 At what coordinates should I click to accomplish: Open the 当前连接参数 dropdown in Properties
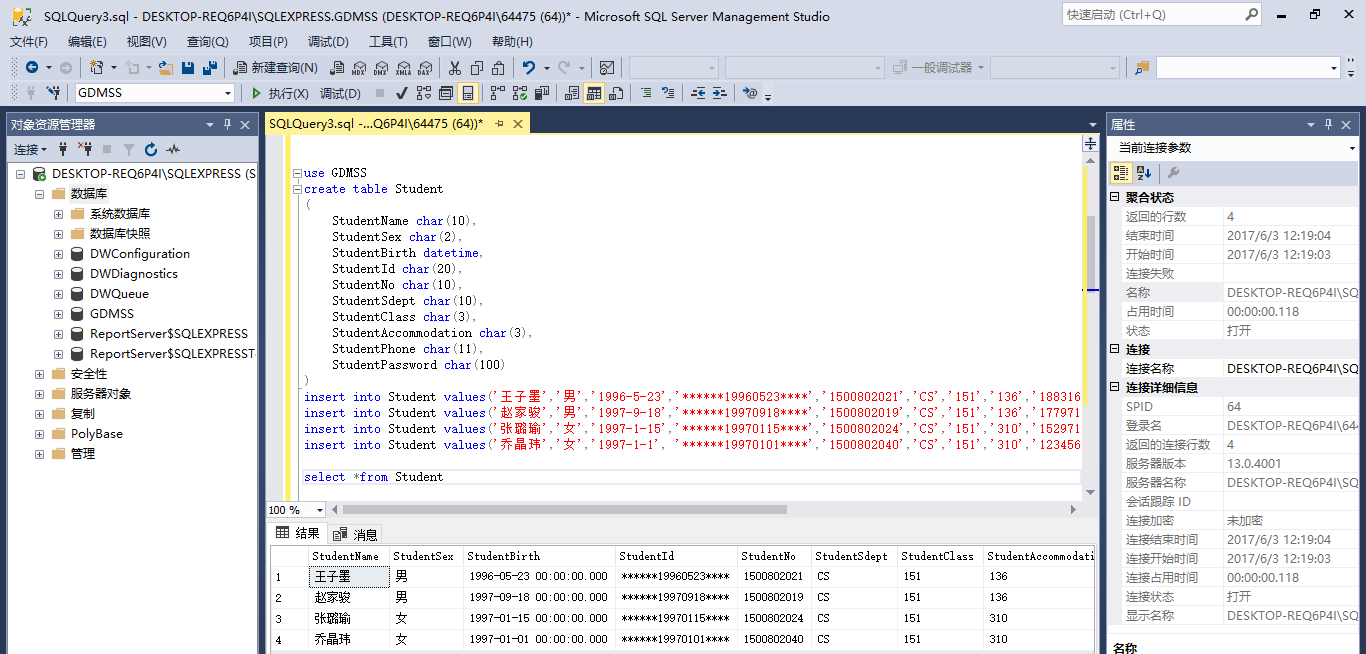tap(1353, 148)
